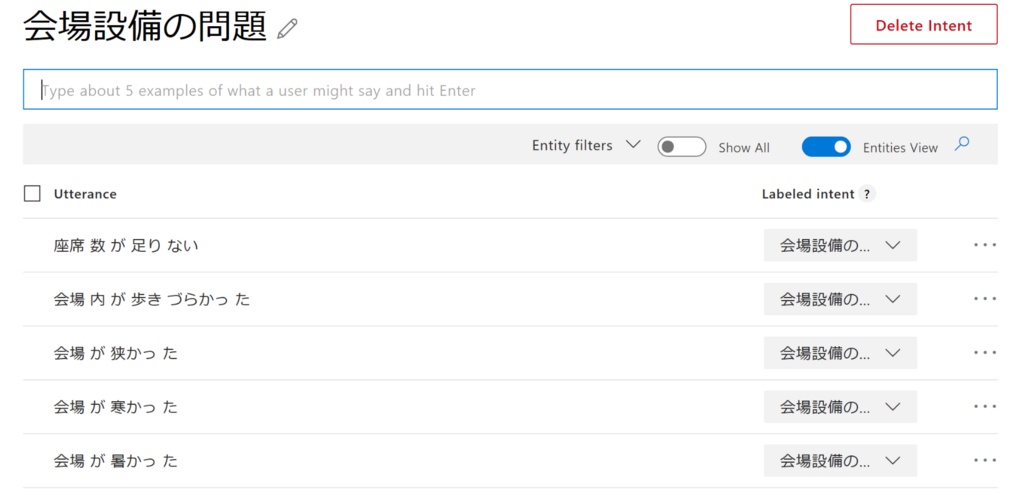Viewport: 1024px width, 503px height.
Task: Open intent dropdown for 会場 が 暑かっ た
Action: [840, 461]
